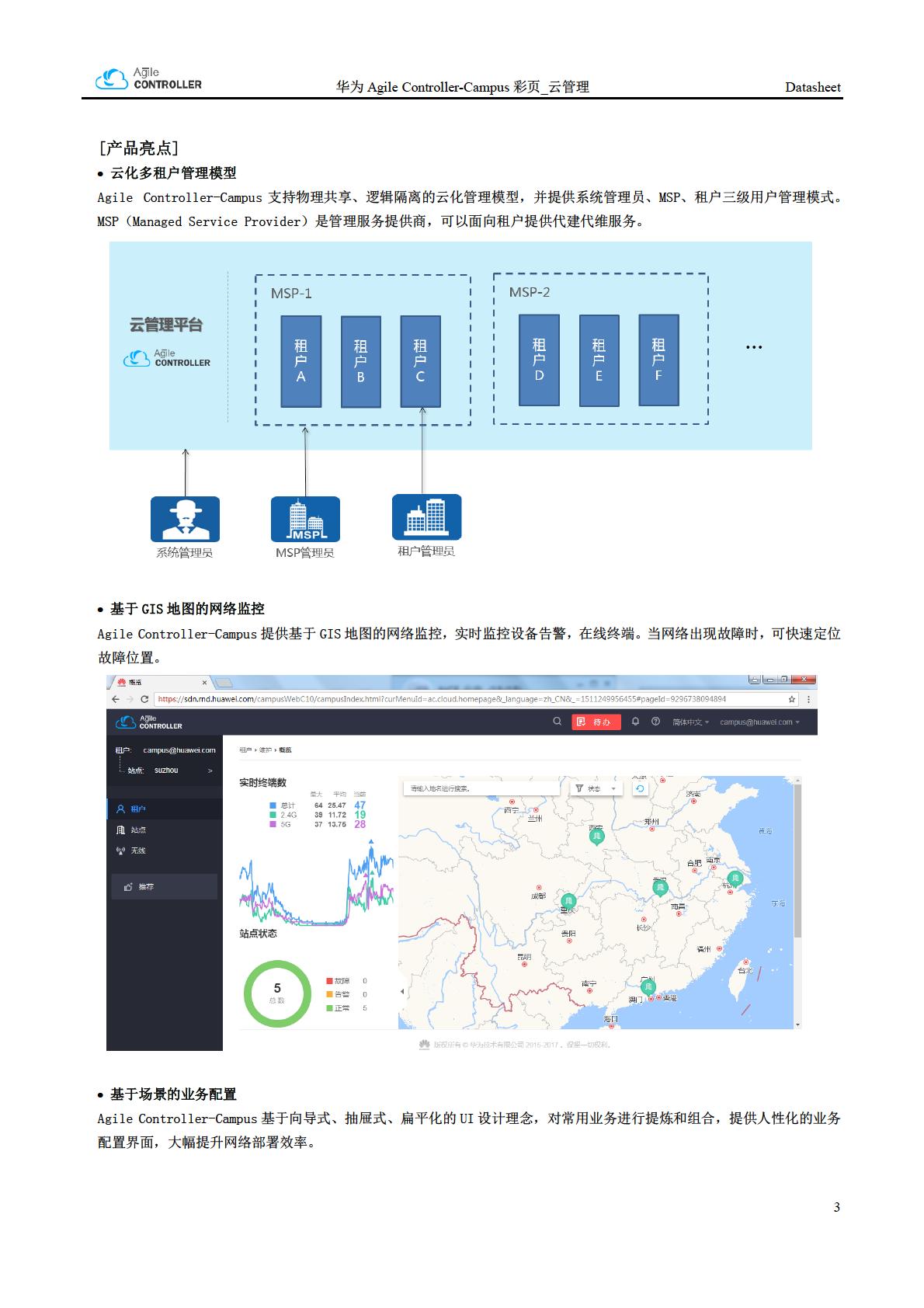Click the blue 总计 legend swatch

coord(273,805)
